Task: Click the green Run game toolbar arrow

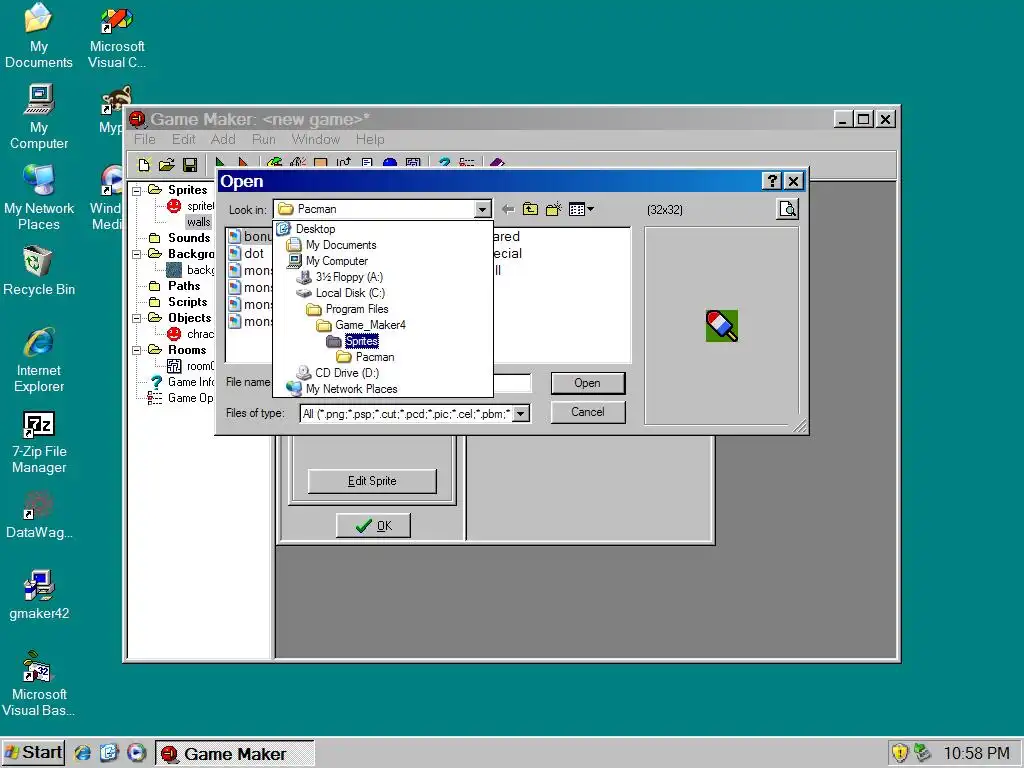Action: pyautogui.click(x=220, y=163)
